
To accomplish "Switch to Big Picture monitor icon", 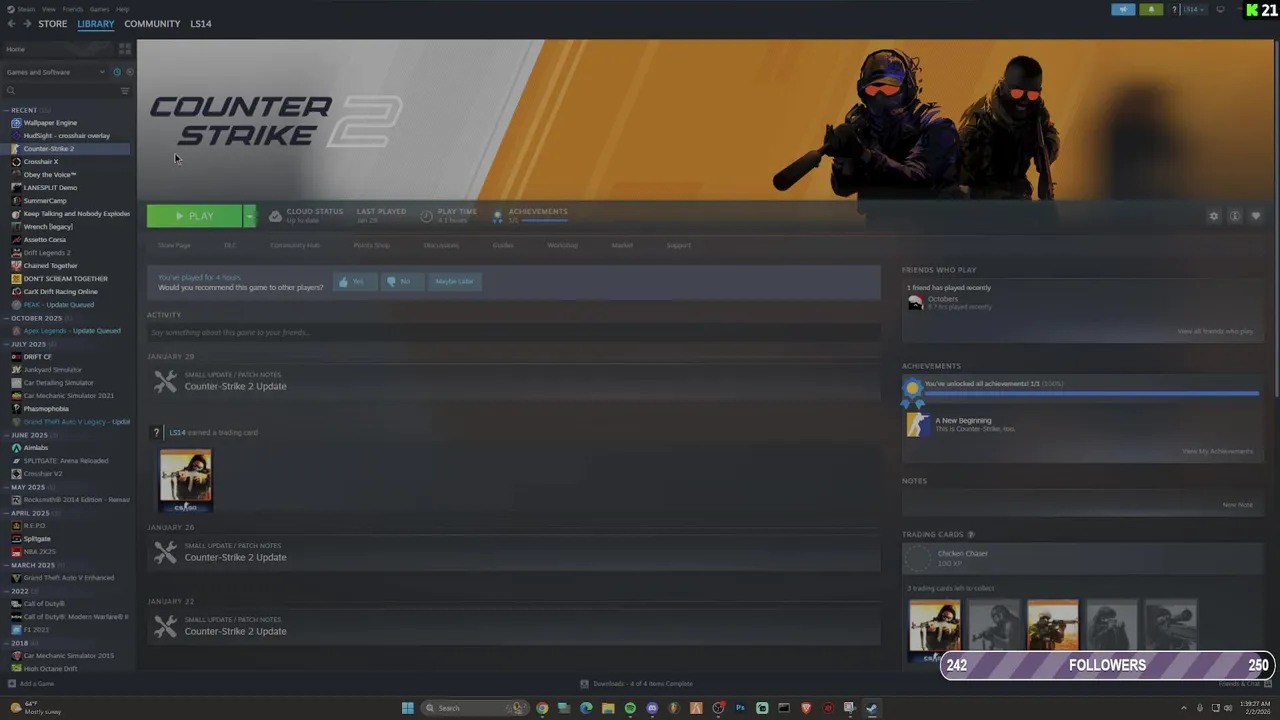I will point(1220,9).
